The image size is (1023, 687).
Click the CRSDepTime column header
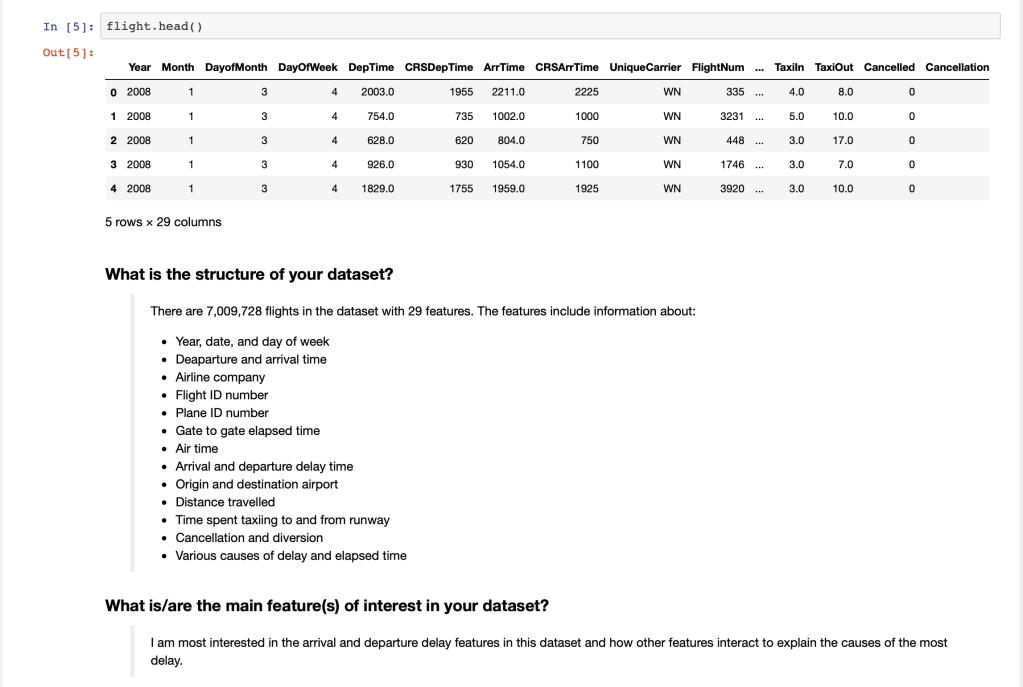tap(439, 67)
